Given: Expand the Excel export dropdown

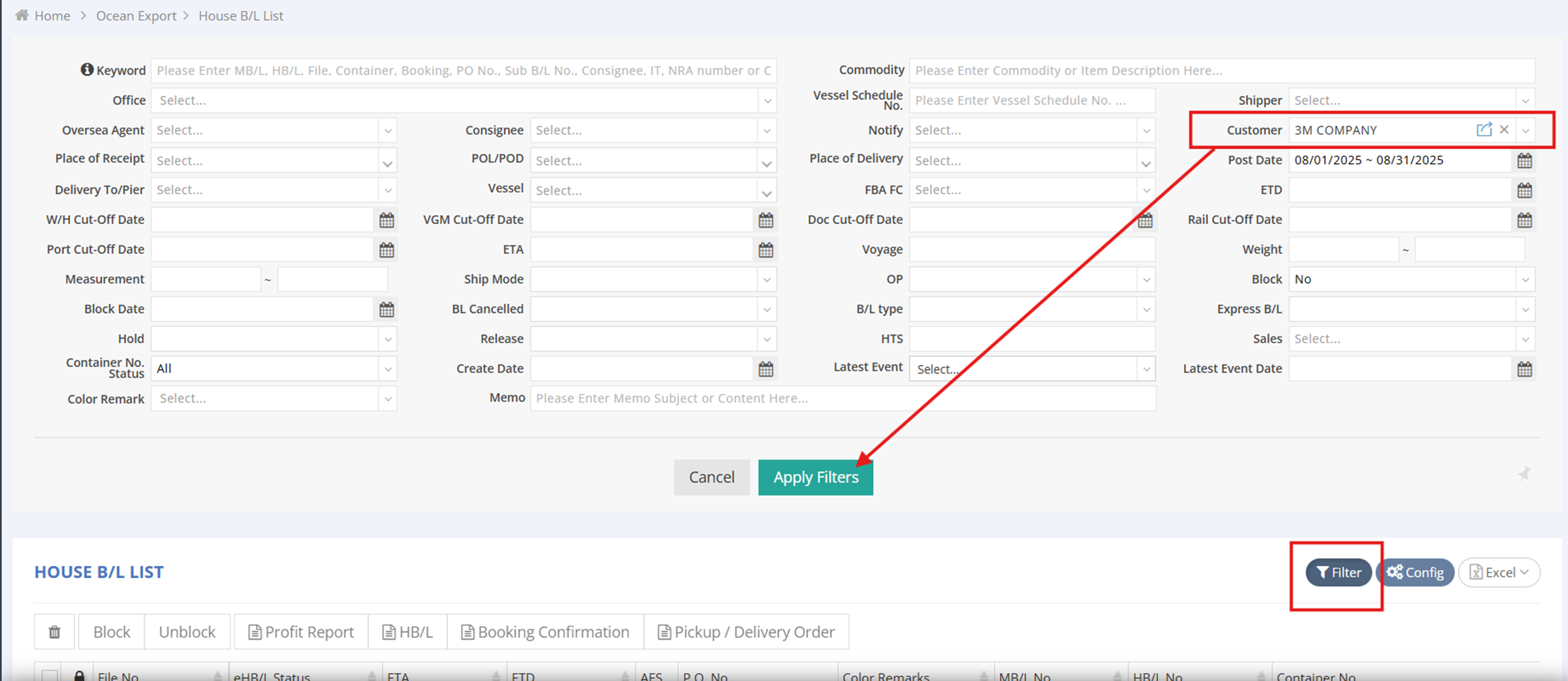Looking at the screenshot, I should 1499,573.
